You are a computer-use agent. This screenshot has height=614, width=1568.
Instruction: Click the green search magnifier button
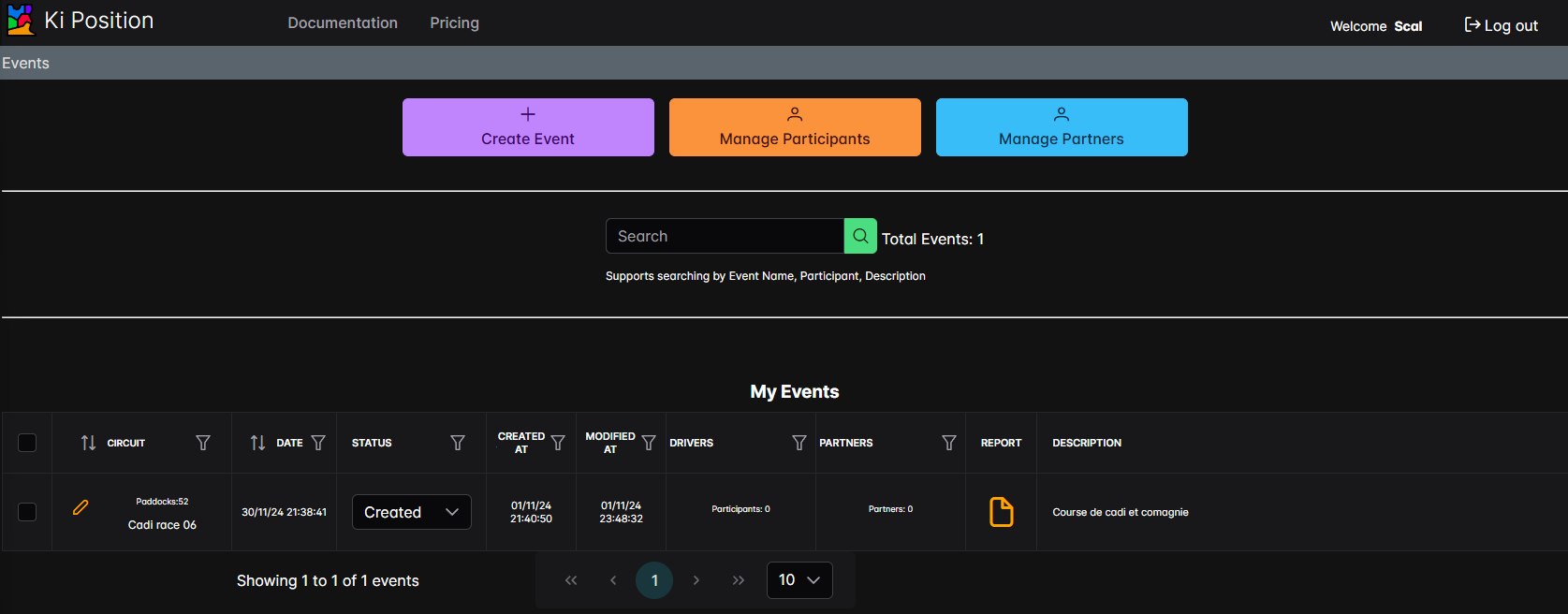coord(860,236)
